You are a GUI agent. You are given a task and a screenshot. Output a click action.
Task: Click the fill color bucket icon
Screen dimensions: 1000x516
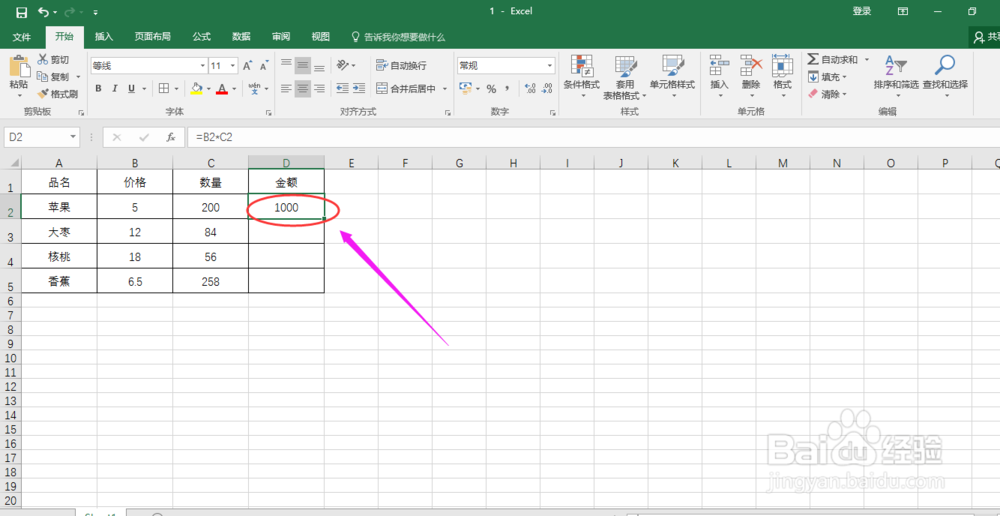[196, 89]
